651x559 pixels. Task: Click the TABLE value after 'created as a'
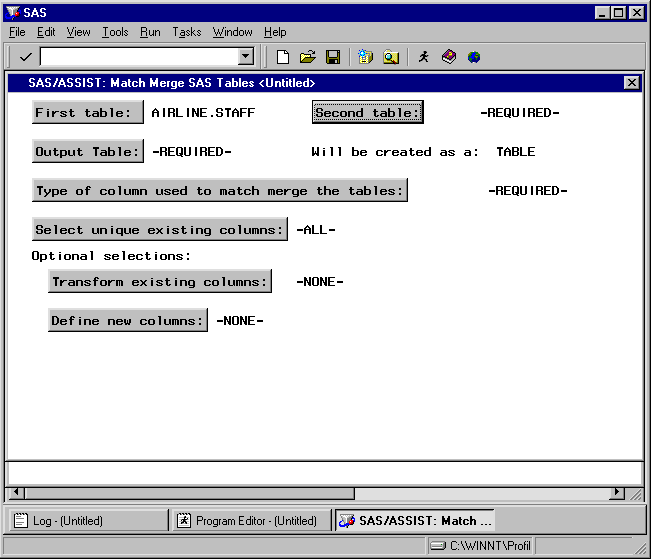[x=516, y=152]
